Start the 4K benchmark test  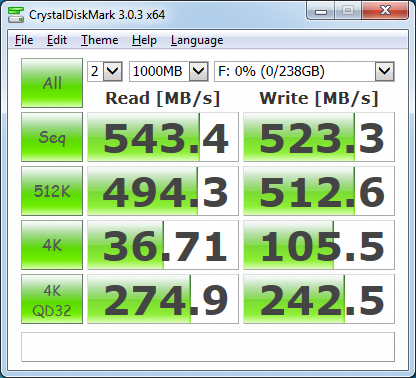[x=52, y=245]
